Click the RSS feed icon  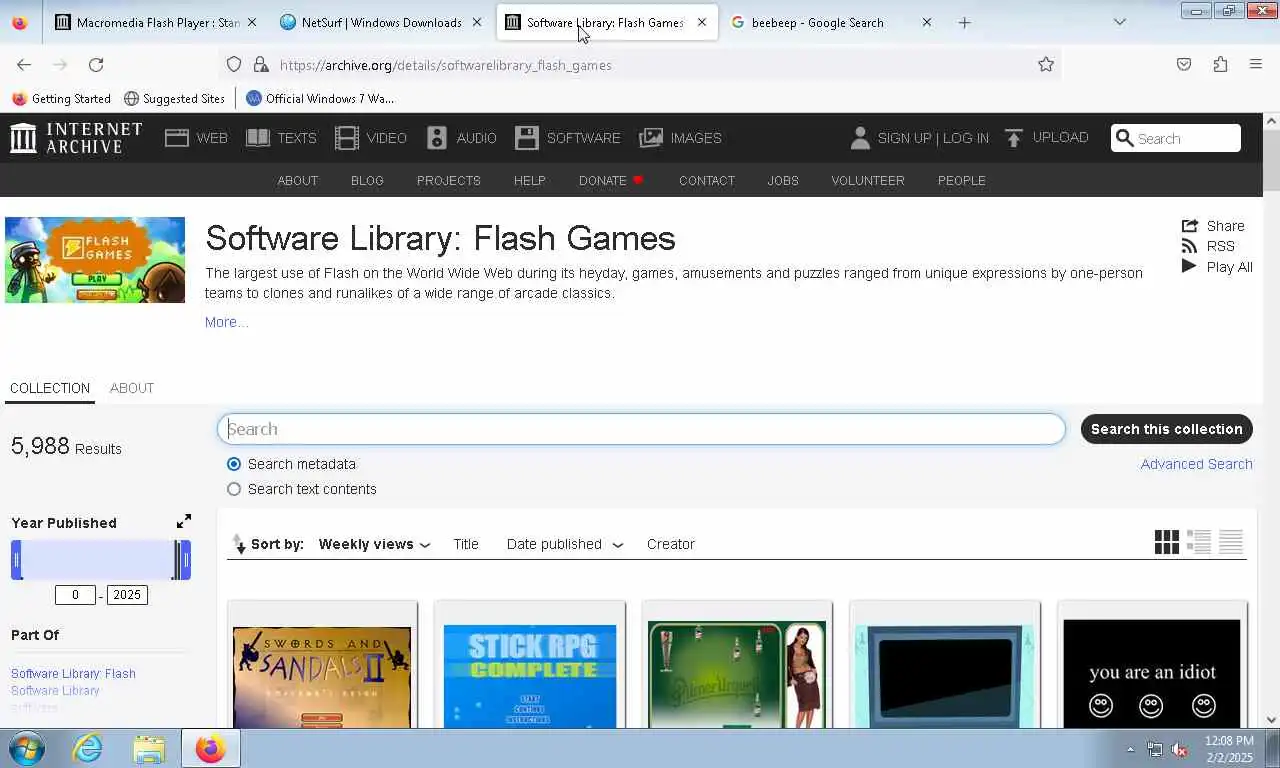1189,246
